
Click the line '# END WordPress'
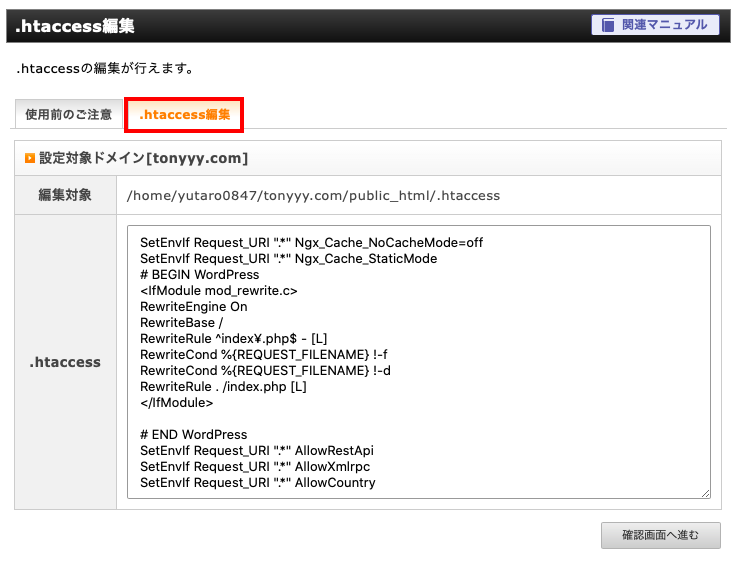click(193, 435)
